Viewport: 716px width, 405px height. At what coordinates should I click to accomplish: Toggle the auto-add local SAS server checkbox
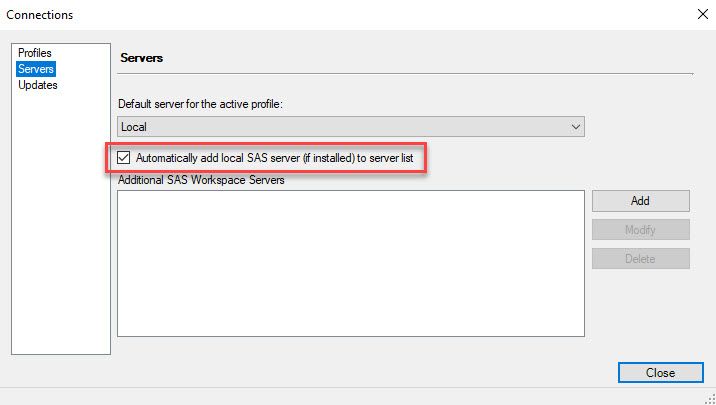click(124, 158)
